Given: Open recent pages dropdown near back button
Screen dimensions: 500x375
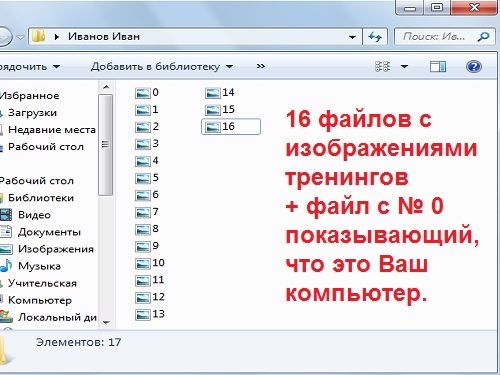Looking at the screenshot, I should (x=20, y=37).
